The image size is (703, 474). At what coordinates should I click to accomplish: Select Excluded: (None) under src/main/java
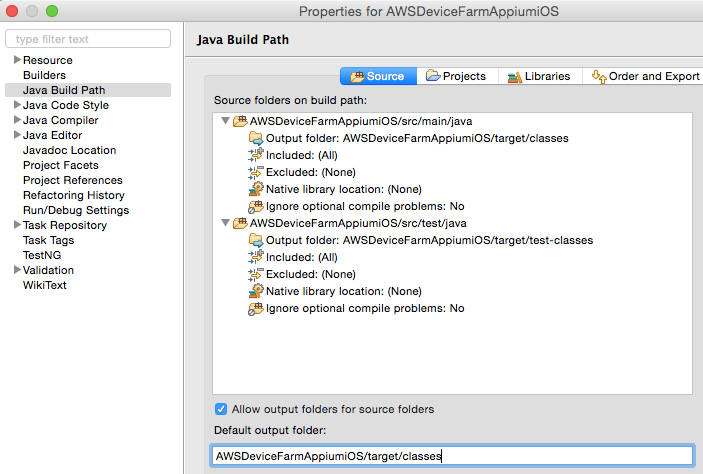[x=310, y=172]
